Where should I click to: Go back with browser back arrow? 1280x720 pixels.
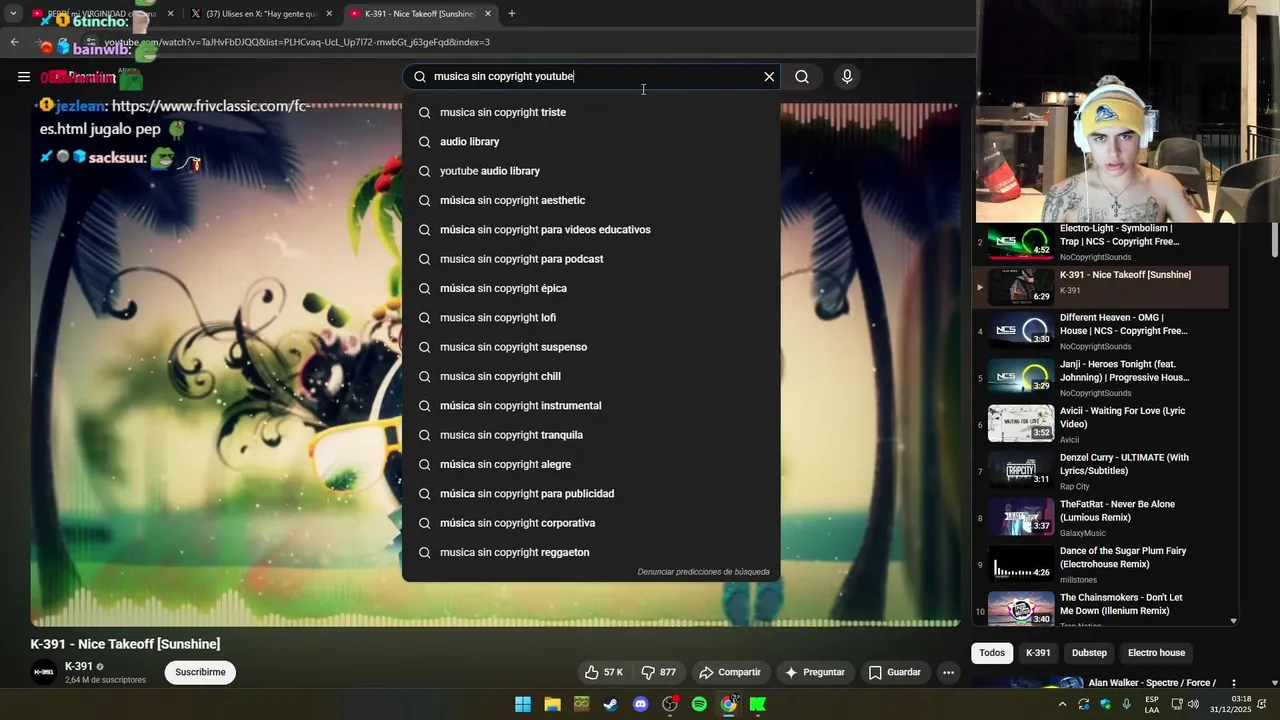click(x=14, y=42)
